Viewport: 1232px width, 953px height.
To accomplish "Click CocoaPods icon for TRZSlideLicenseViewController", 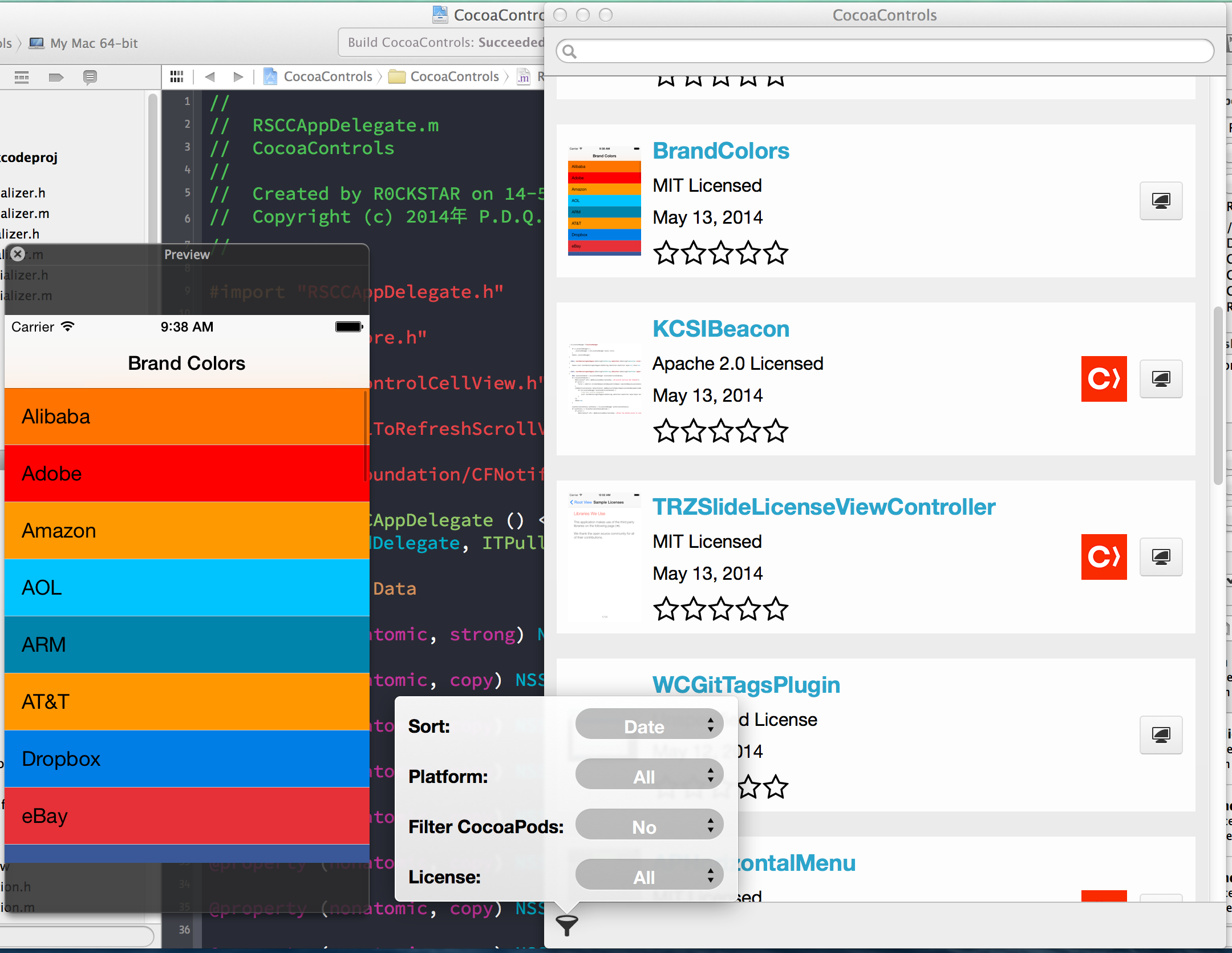I will coord(1103,557).
